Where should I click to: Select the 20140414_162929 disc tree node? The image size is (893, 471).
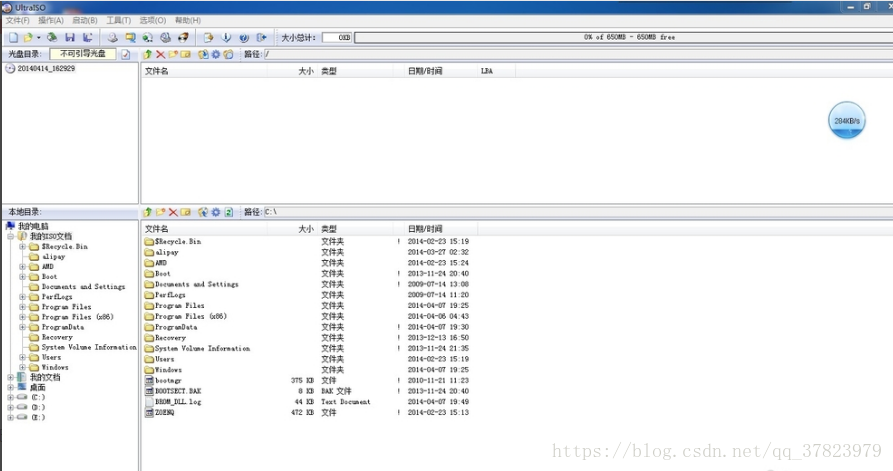click(x=46, y=68)
